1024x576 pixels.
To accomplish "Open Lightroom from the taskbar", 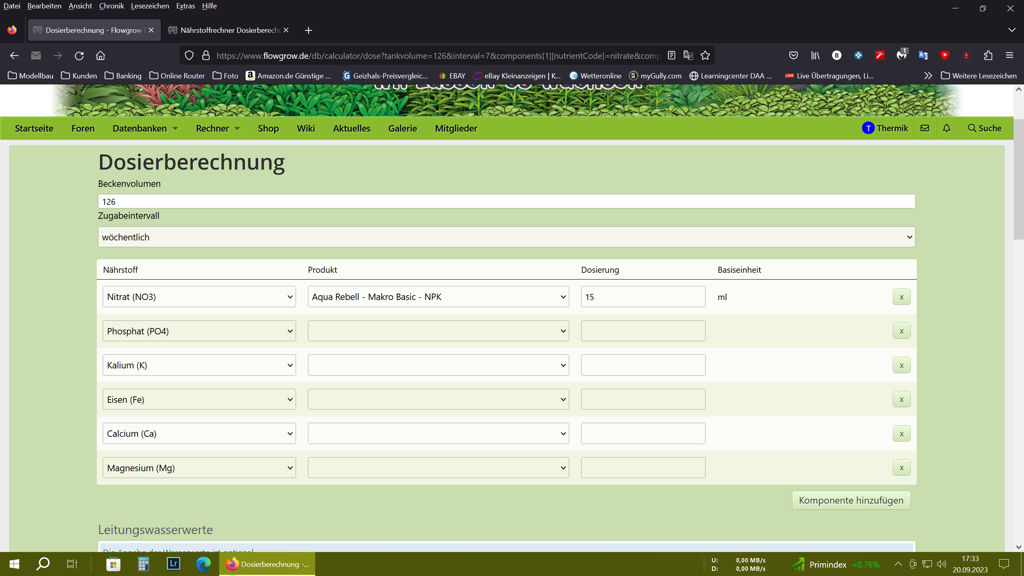I will [173, 564].
